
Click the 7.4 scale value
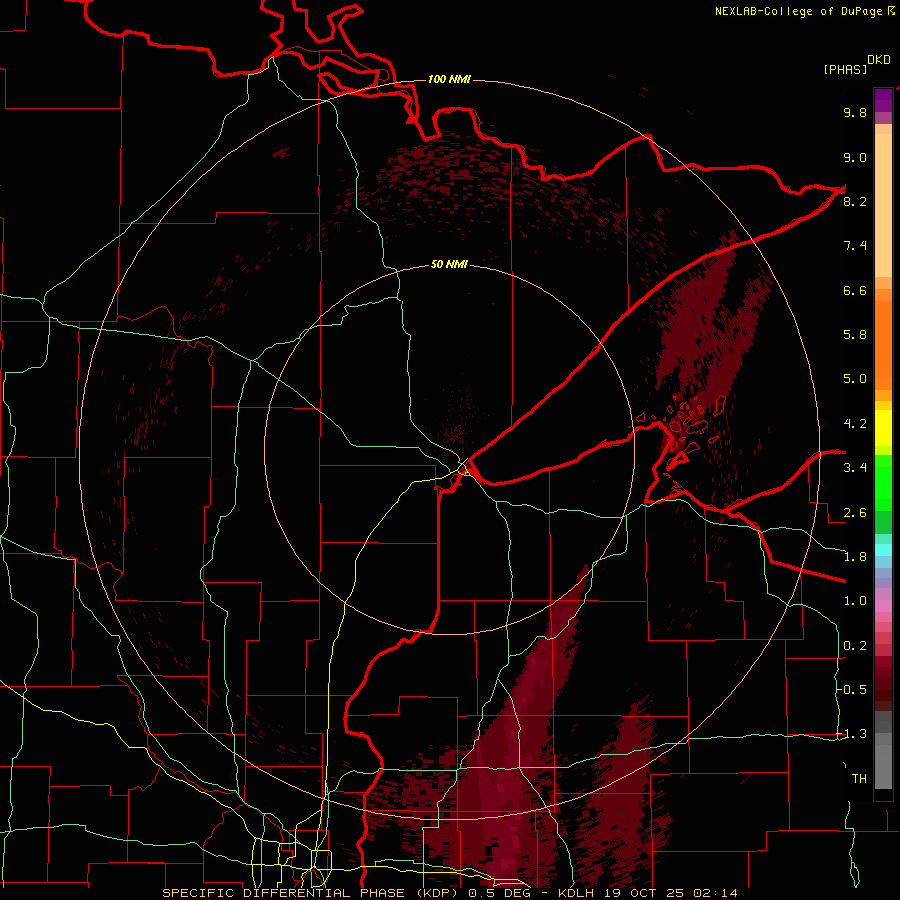click(x=855, y=246)
